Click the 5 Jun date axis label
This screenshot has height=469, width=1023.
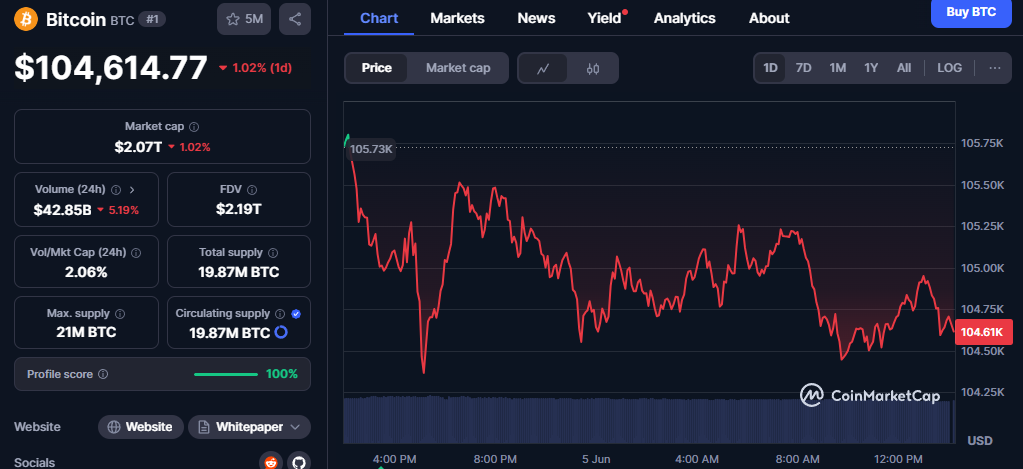pos(596,459)
